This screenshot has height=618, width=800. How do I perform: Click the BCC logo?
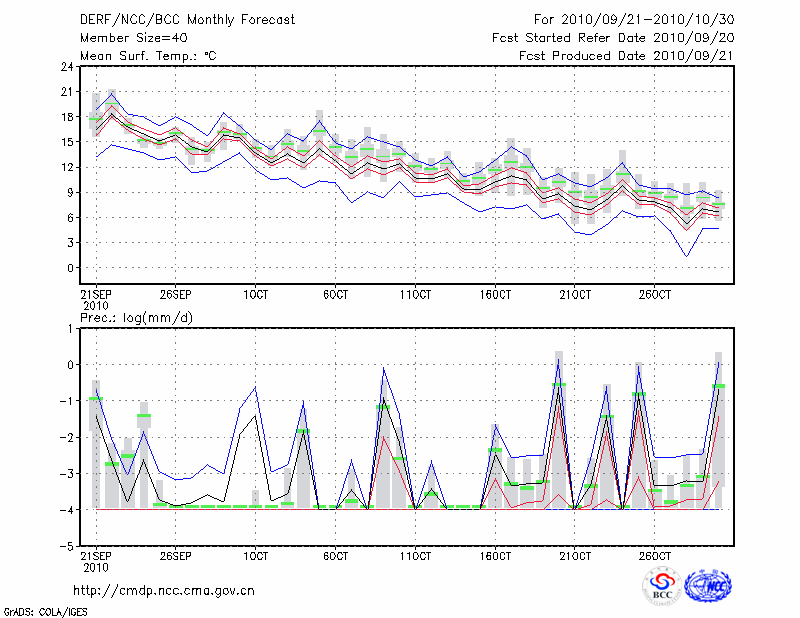click(x=662, y=587)
